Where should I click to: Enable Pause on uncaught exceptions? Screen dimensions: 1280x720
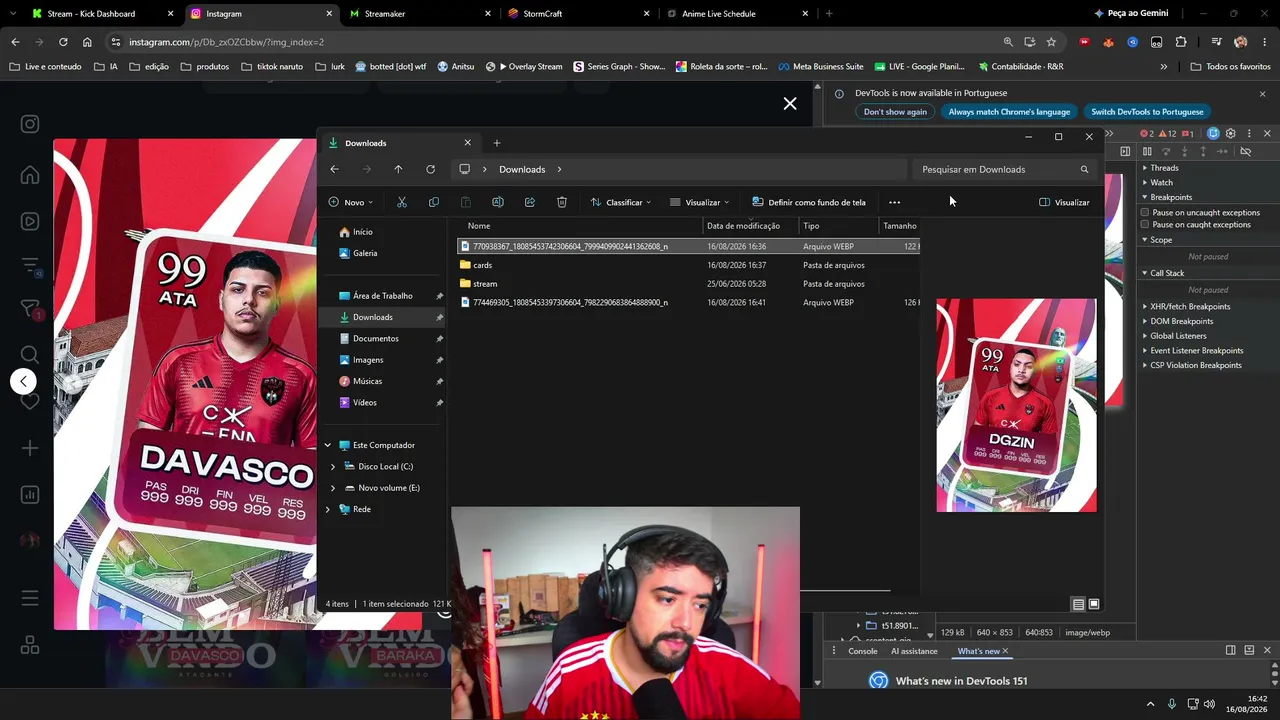pos(1145,212)
